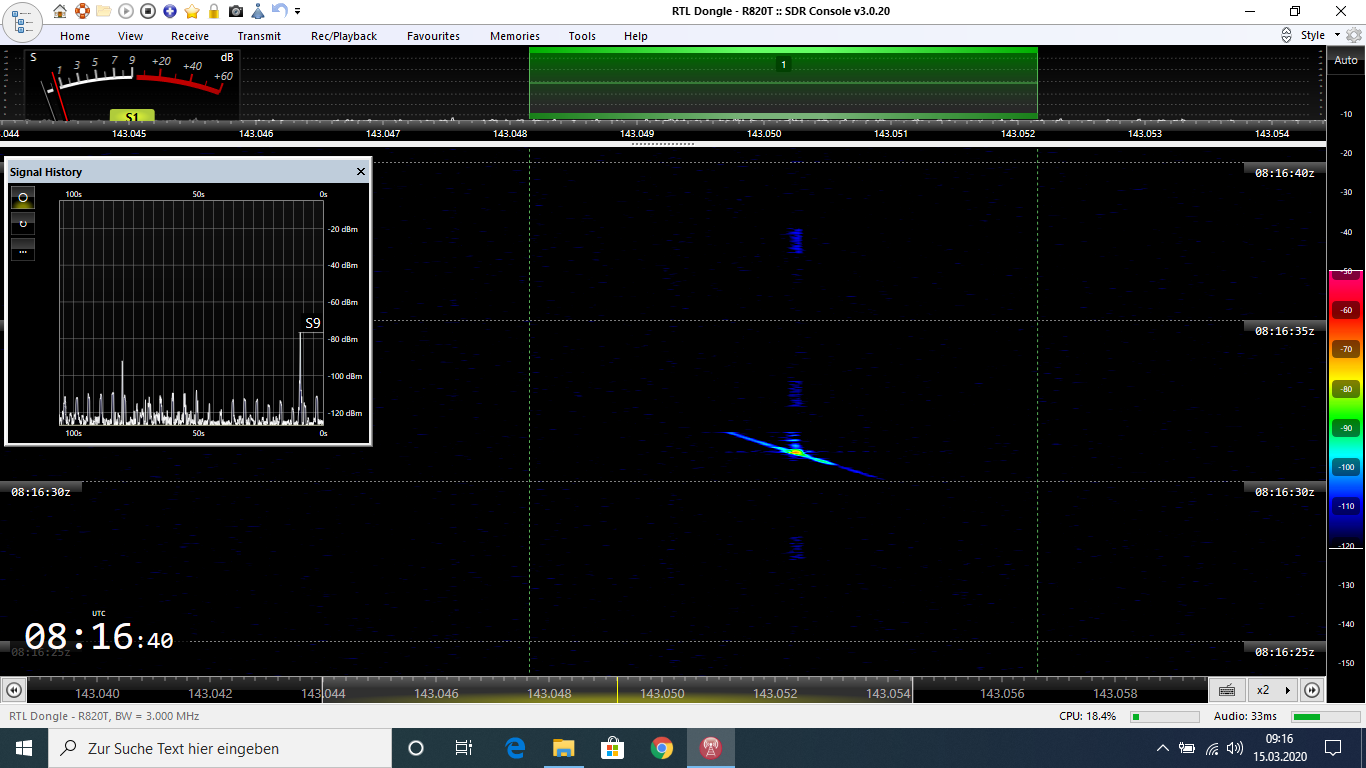Click the UTC clock display 08:16:40
This screenshot has height=768, width=1366.
[x=98, y=636]
